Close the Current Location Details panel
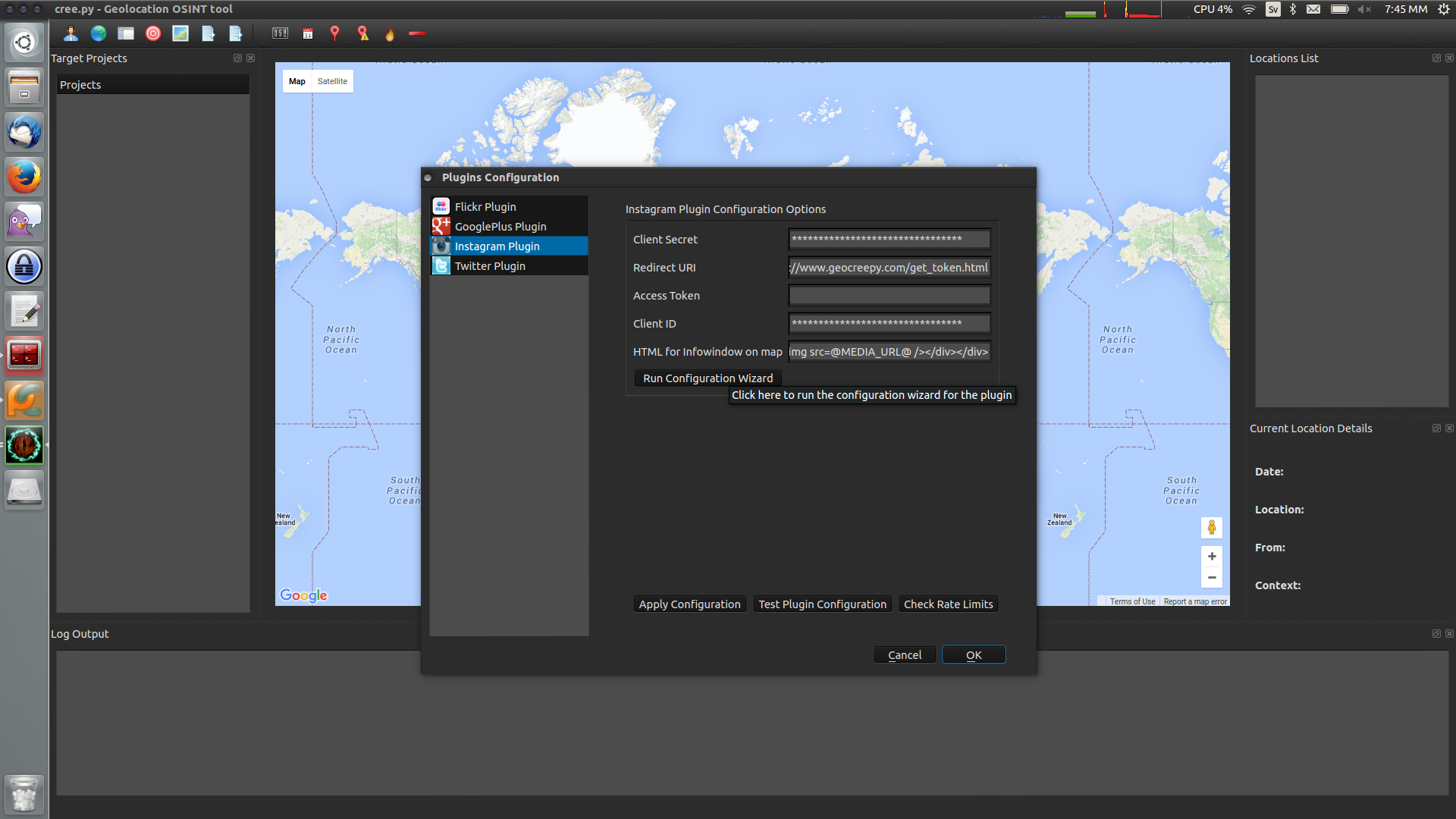The image size is (1456, 819). pos(1450,428)
